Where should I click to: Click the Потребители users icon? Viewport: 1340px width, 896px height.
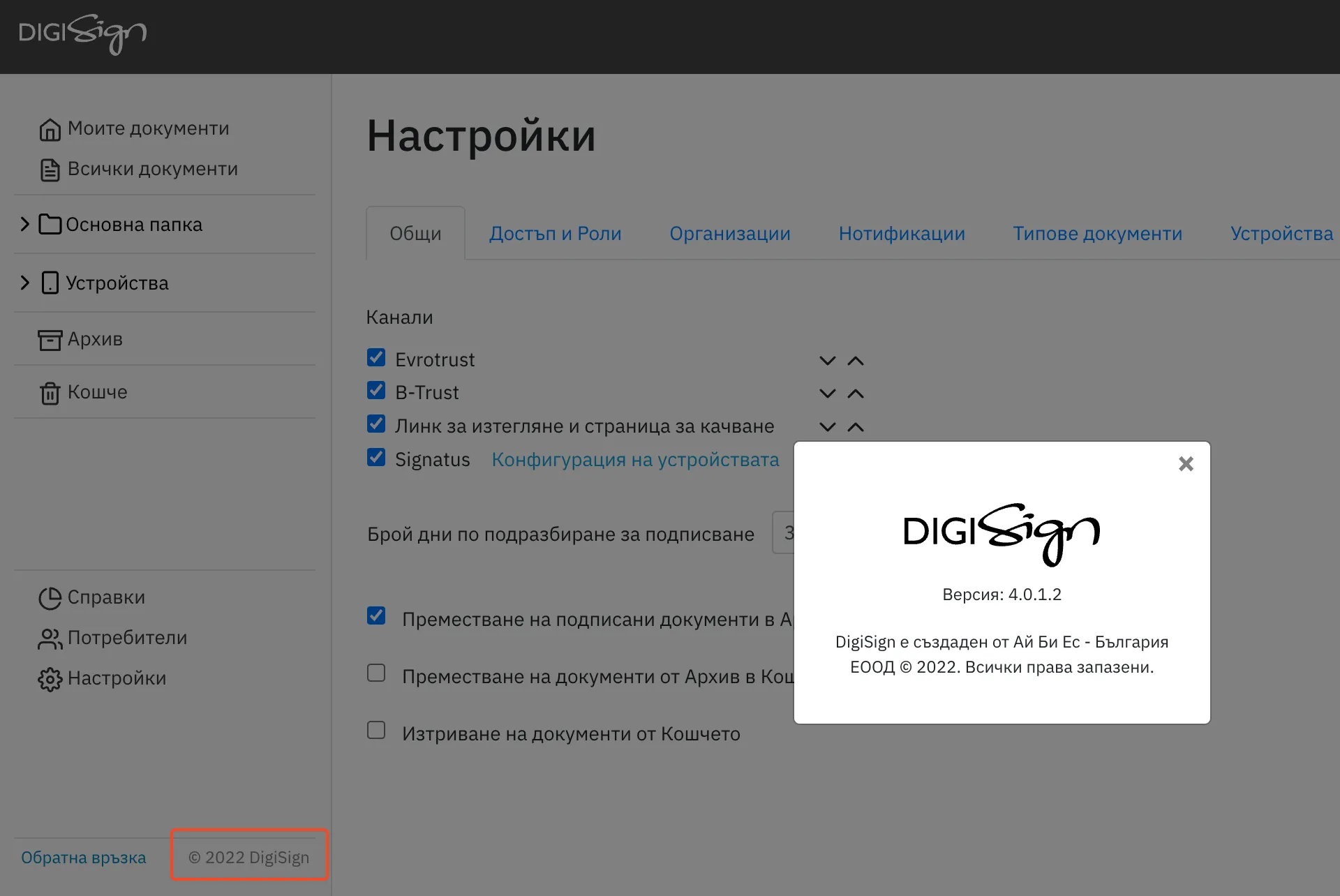(50, 639)
